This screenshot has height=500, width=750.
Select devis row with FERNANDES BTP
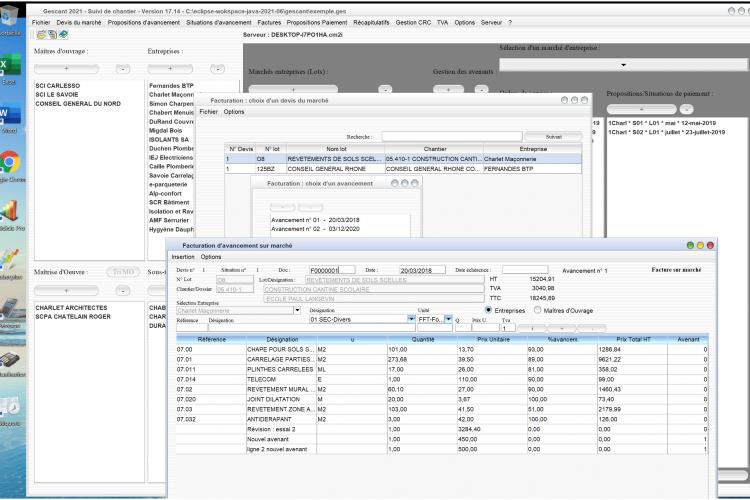[403, 169]
